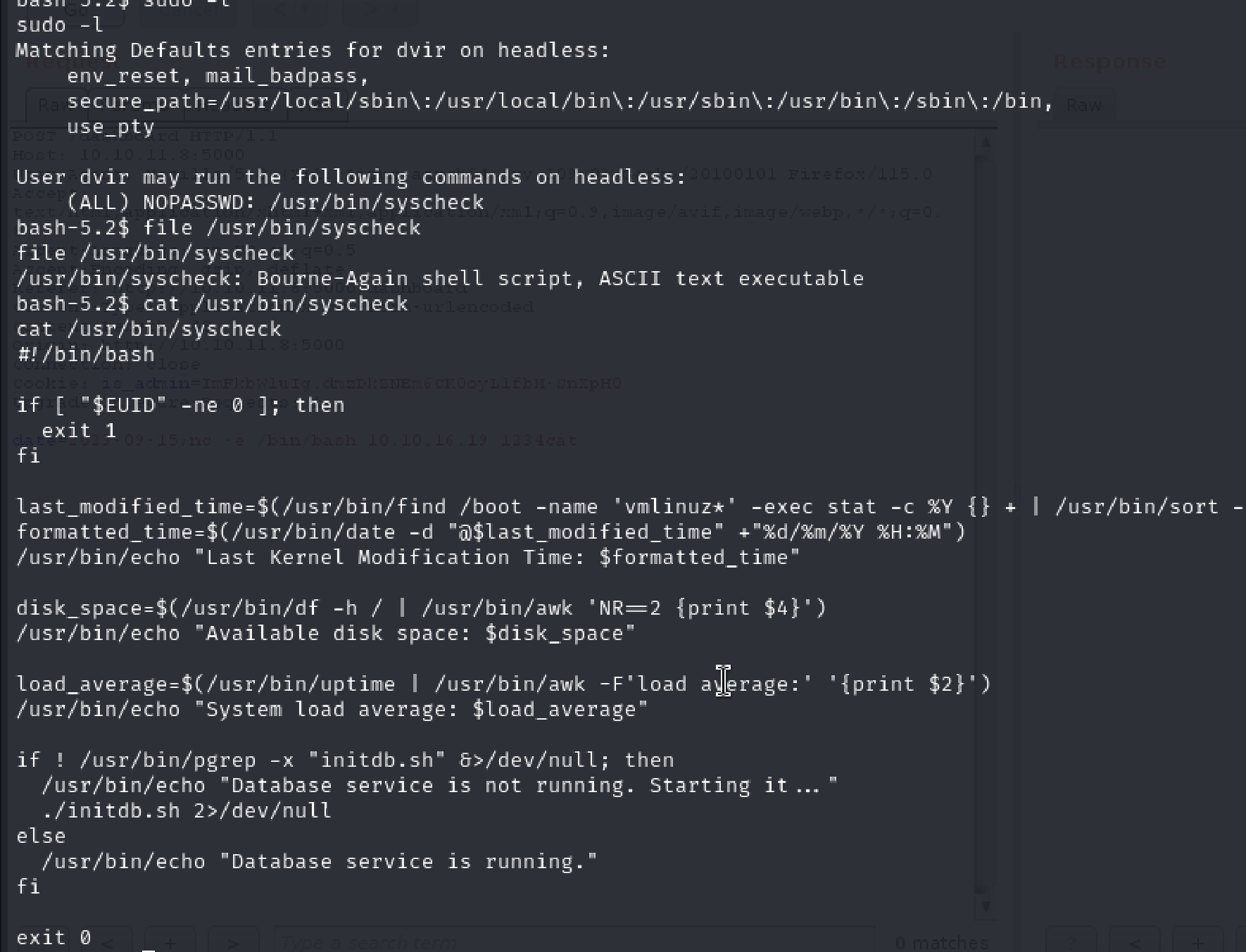Screen dimensions: 1246x952
Task: Click the faint left arrow right of matches count
Action: [1134, 943]
